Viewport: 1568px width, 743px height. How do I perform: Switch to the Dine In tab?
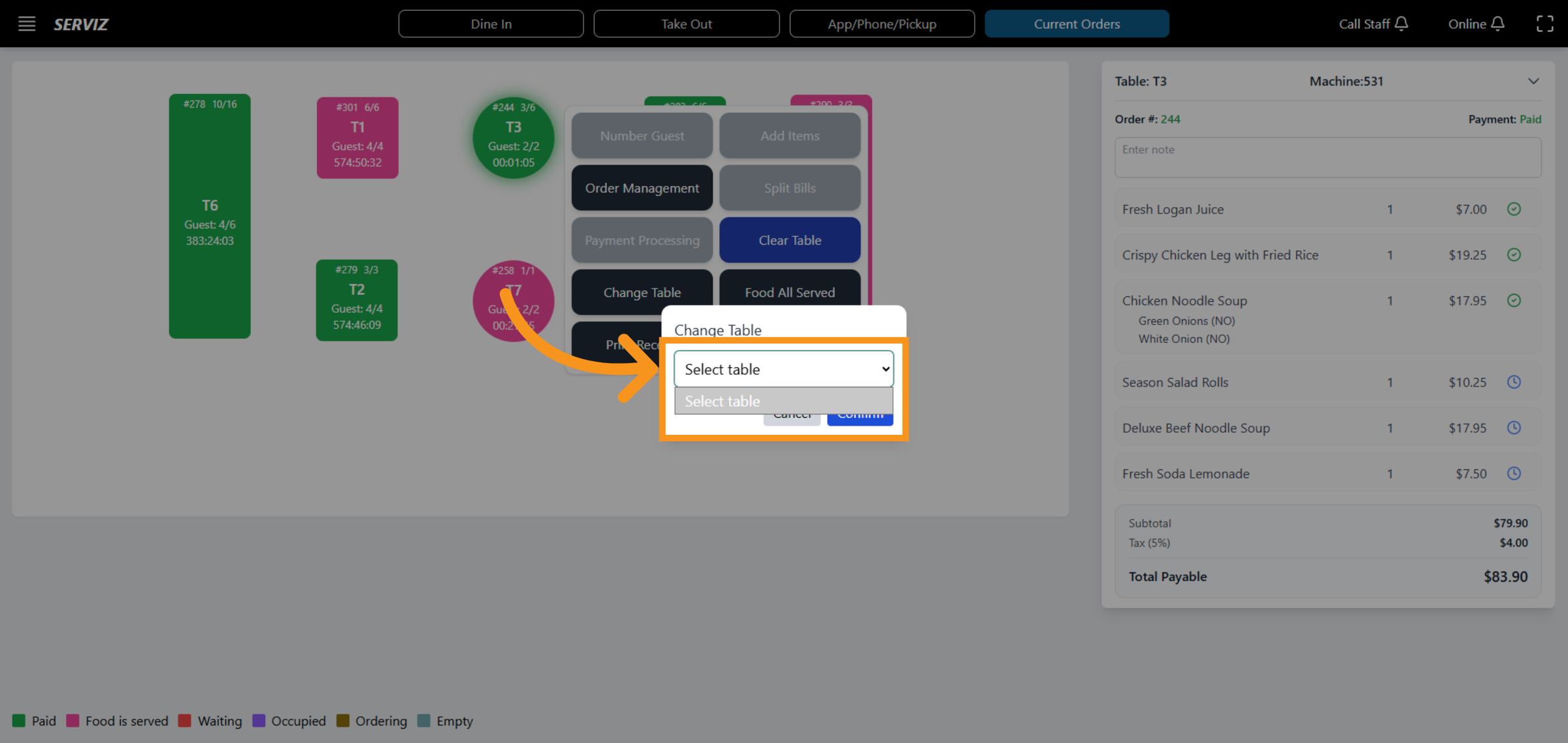tap(491, 24)
